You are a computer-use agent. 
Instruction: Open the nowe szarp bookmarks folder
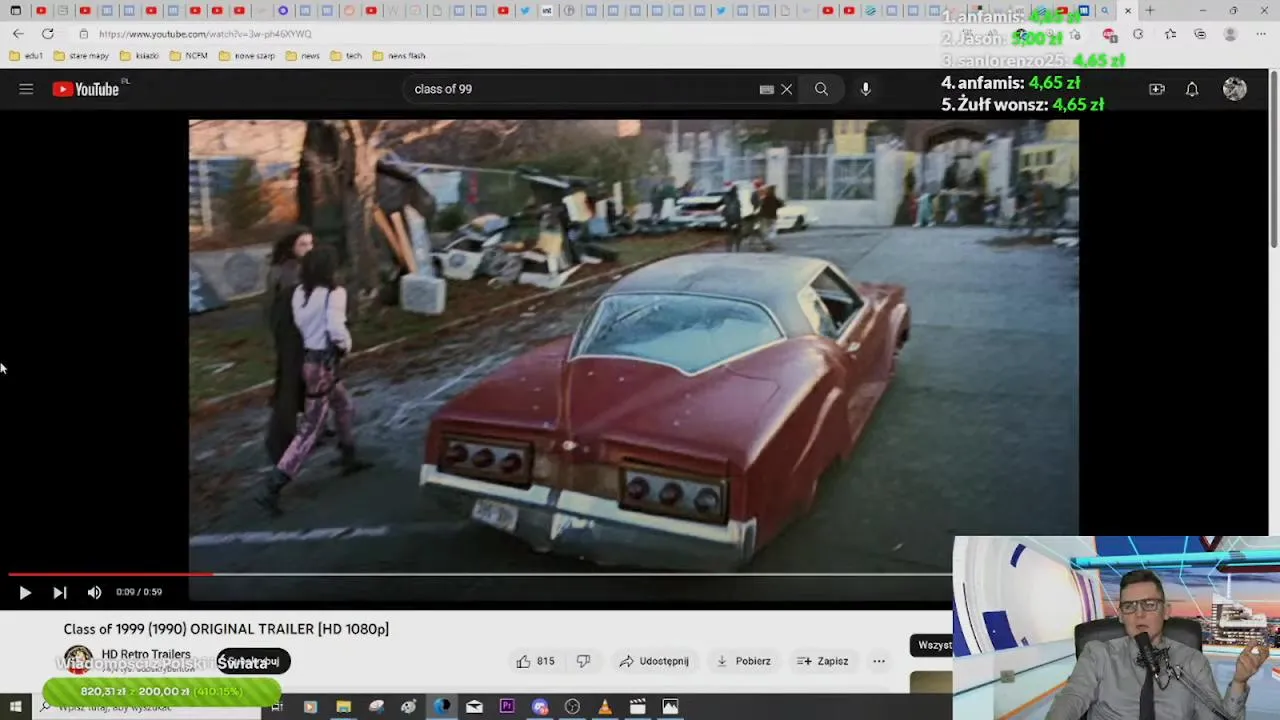pyautogui.click(x=247, y=56)
